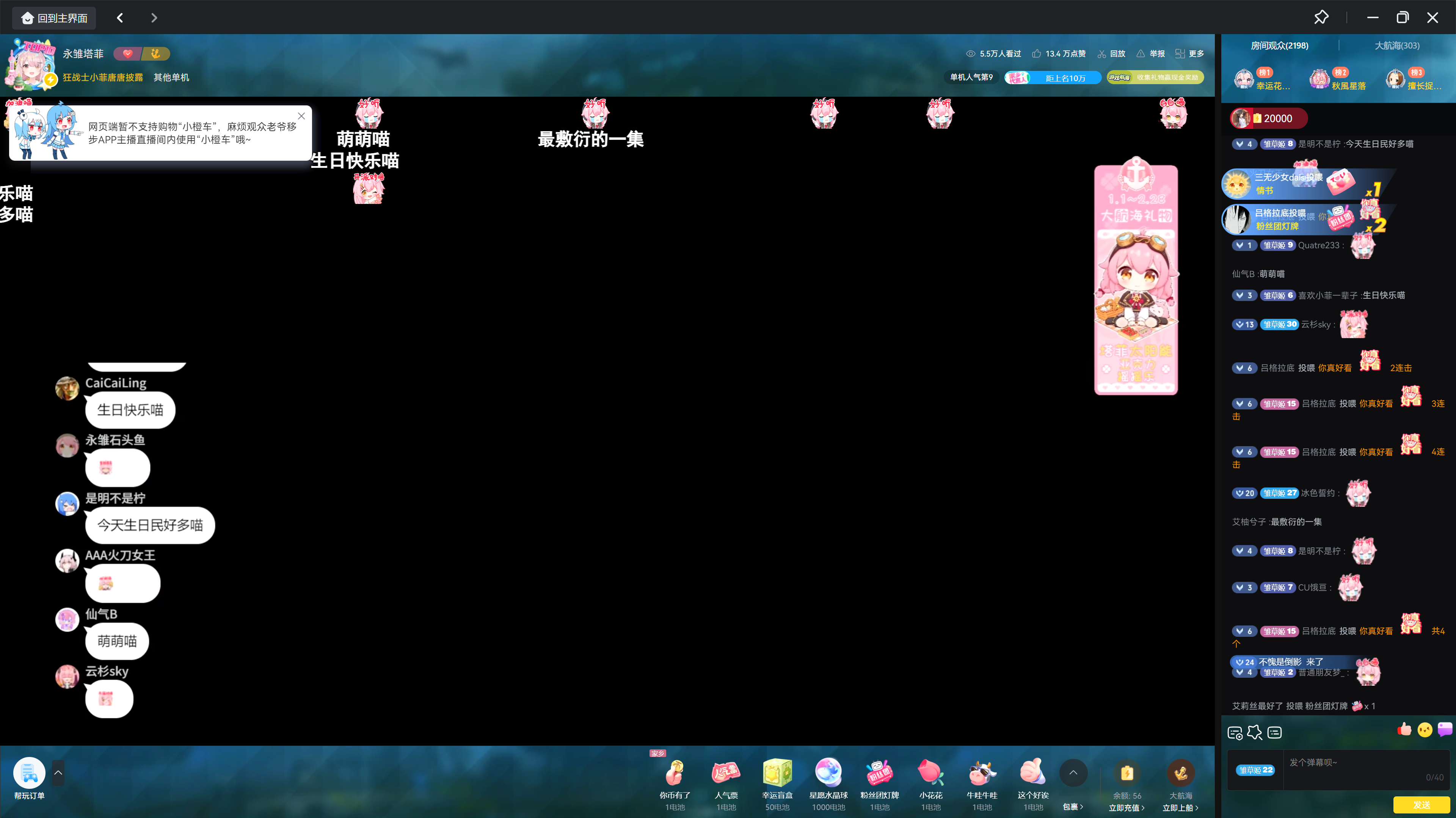1456x818 pixels.
Task: Switch to the 大航海(303) tab
Action: pos(1396,46)
